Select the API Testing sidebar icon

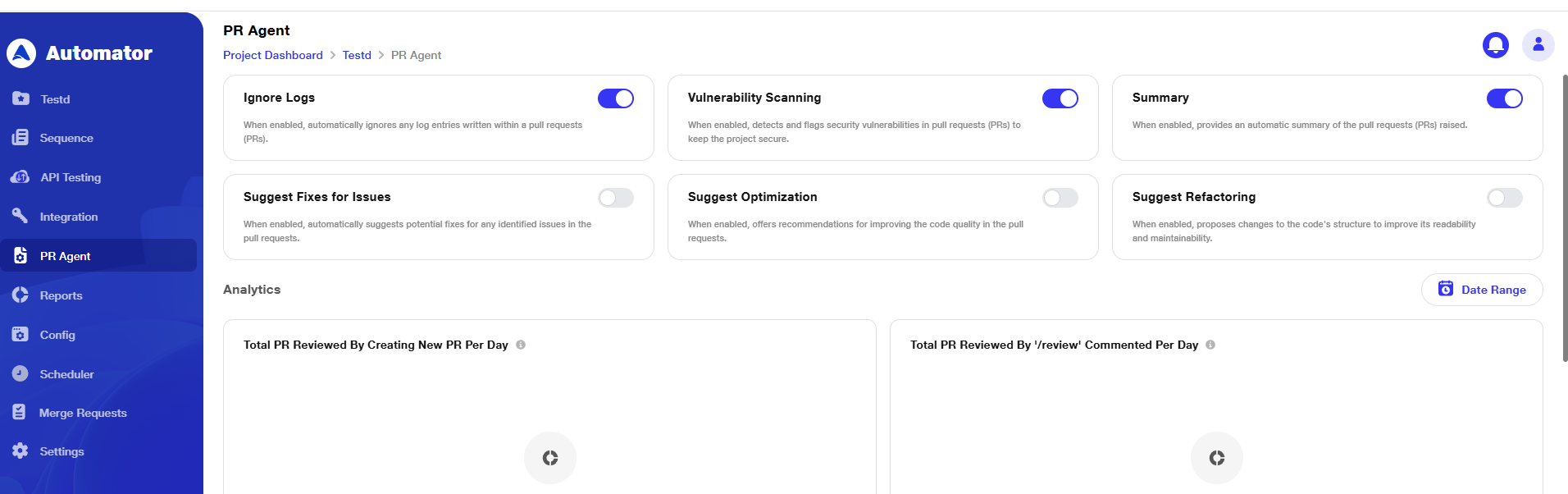21,176
